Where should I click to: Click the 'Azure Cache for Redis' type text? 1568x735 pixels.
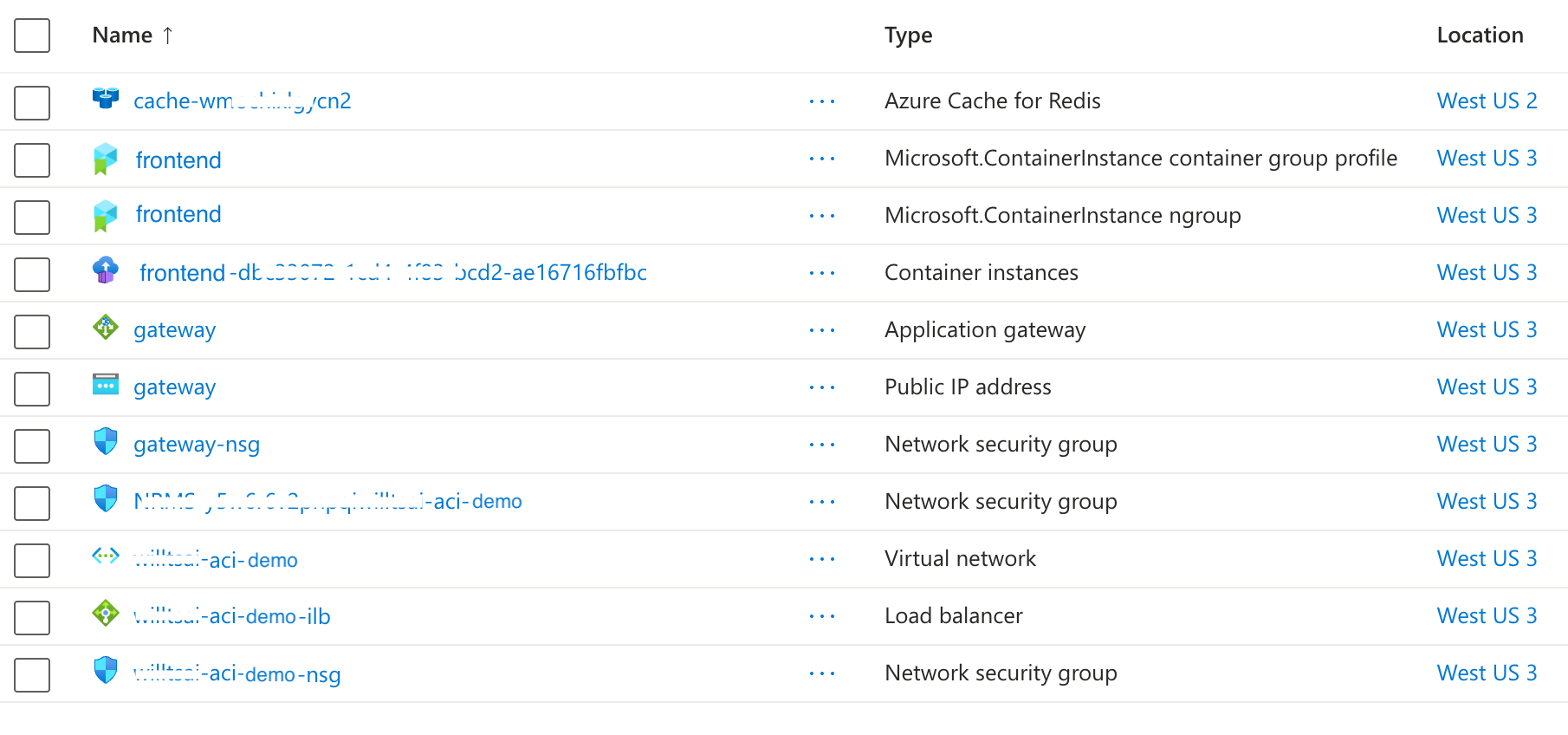(993, 101)
